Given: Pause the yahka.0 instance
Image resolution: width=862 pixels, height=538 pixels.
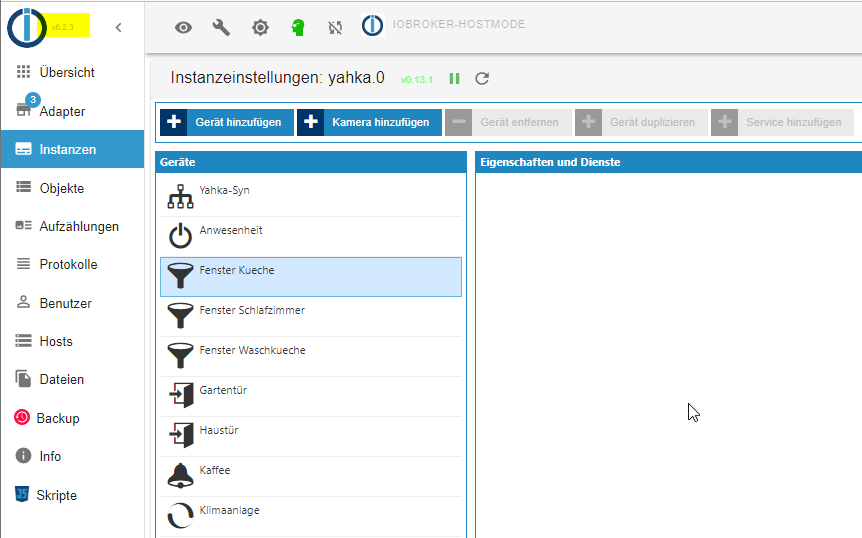Looking at the screenshot, I should (x=454, y=79).
